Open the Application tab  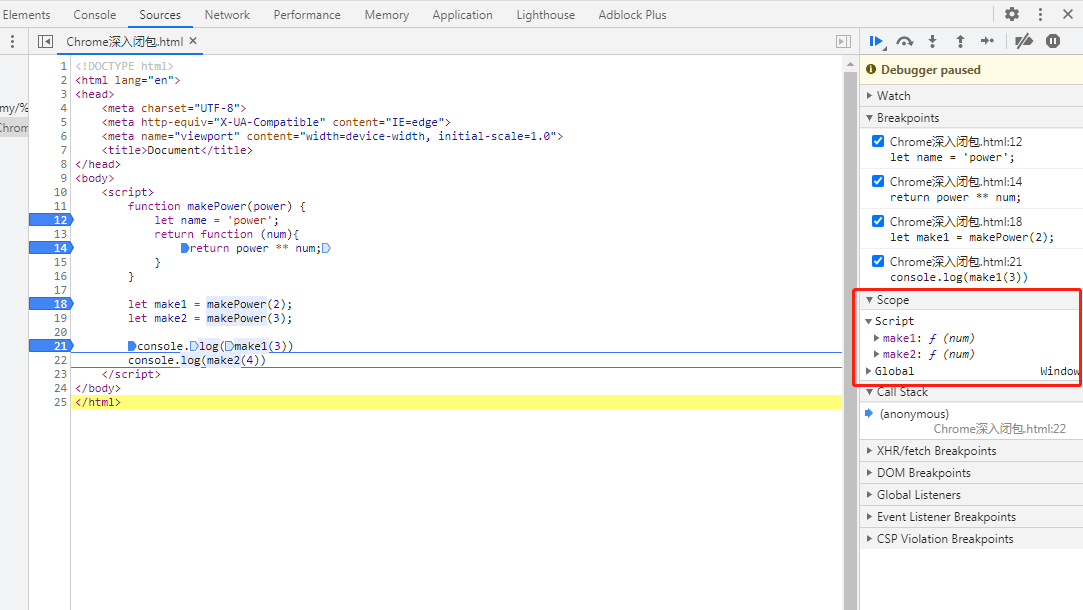pos(462,15)
